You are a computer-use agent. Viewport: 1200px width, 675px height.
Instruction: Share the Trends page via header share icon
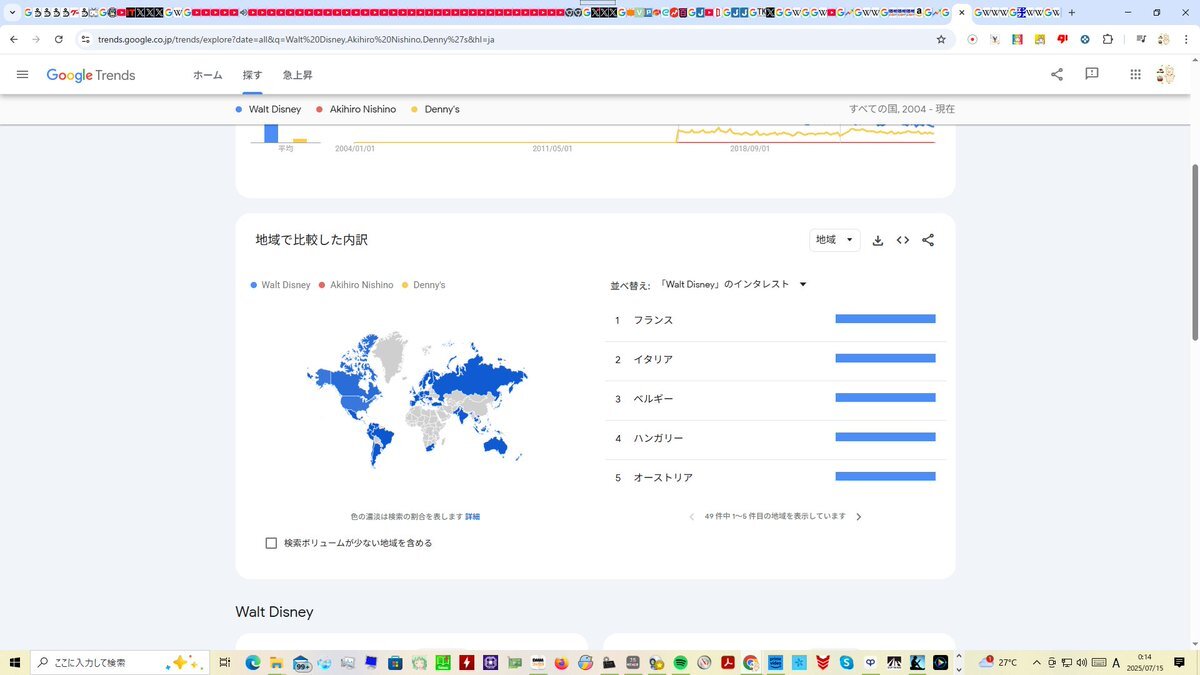tap(1057, 74)
